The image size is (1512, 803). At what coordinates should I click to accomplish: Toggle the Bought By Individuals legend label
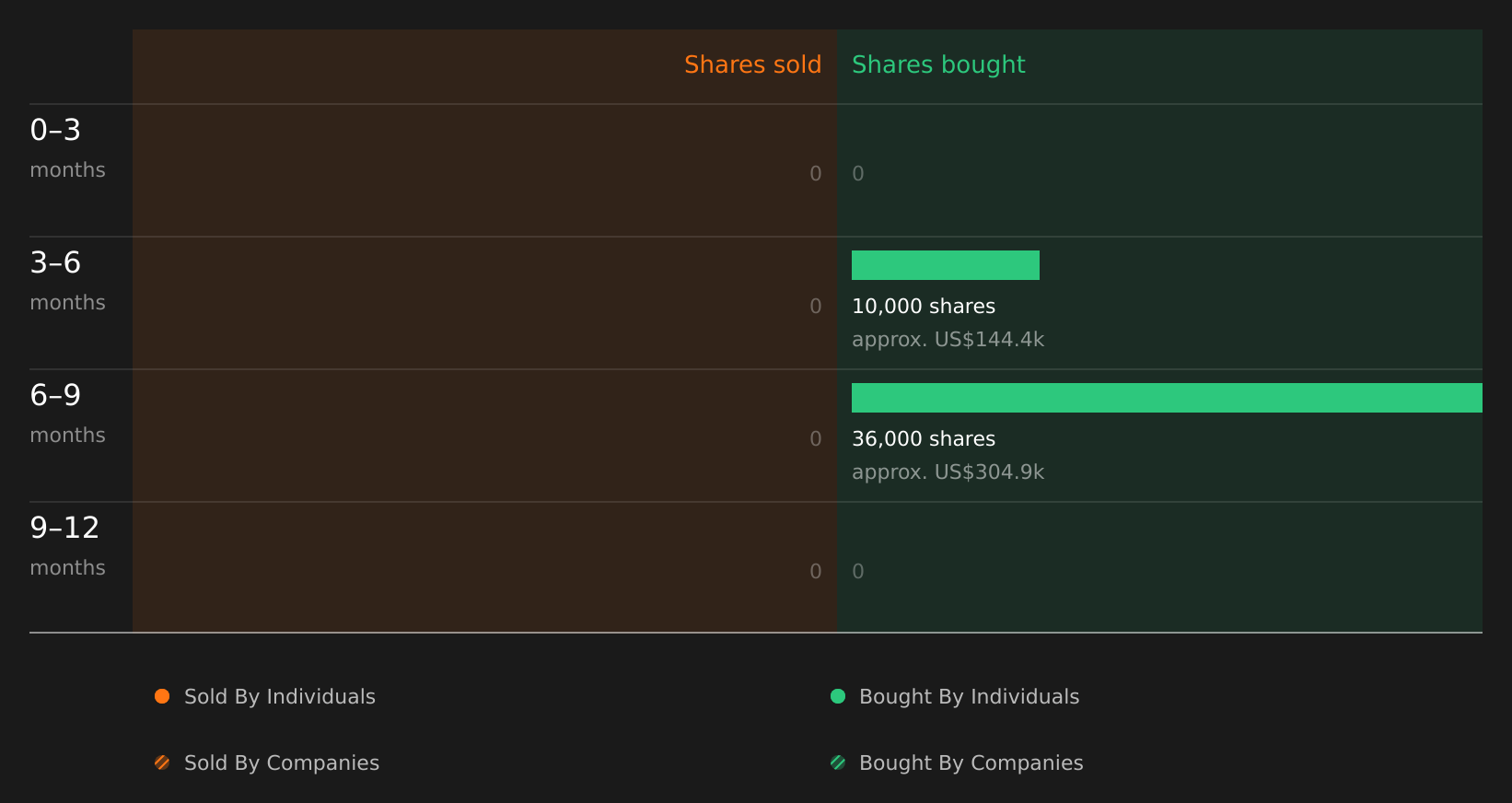970,697
